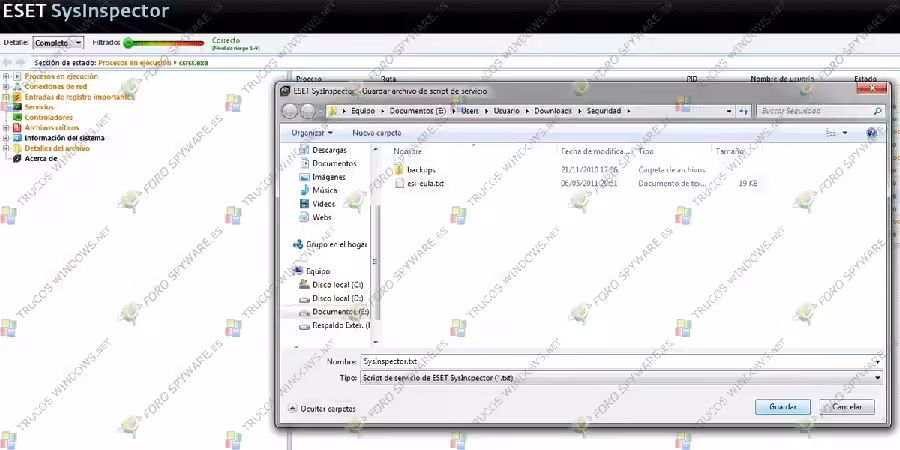This screenshot has width=900, height=450.
Task: Click the help icon in the dialog toolbar
Action: [872, 133]
